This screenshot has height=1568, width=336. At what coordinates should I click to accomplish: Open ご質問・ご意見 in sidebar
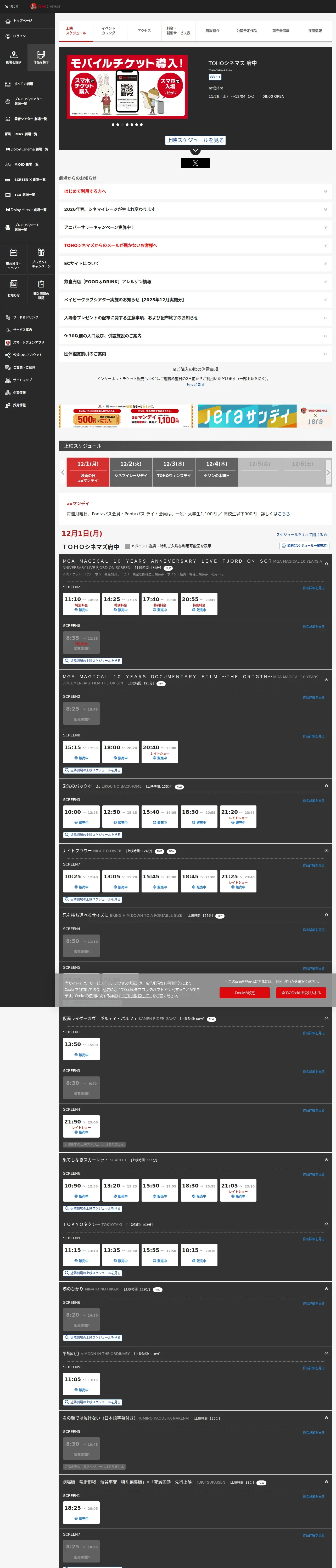(x=20, y=367)
